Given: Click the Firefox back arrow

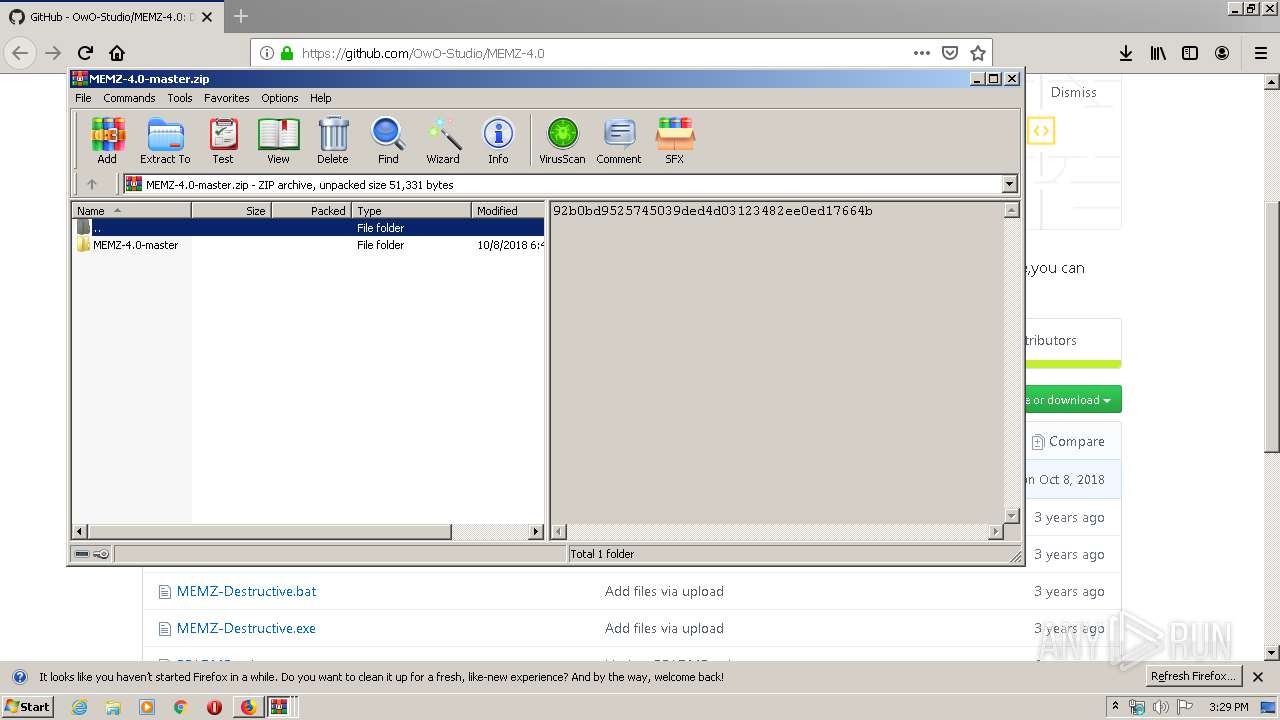Looking at the screenshot, I should [x=20, y=53].
